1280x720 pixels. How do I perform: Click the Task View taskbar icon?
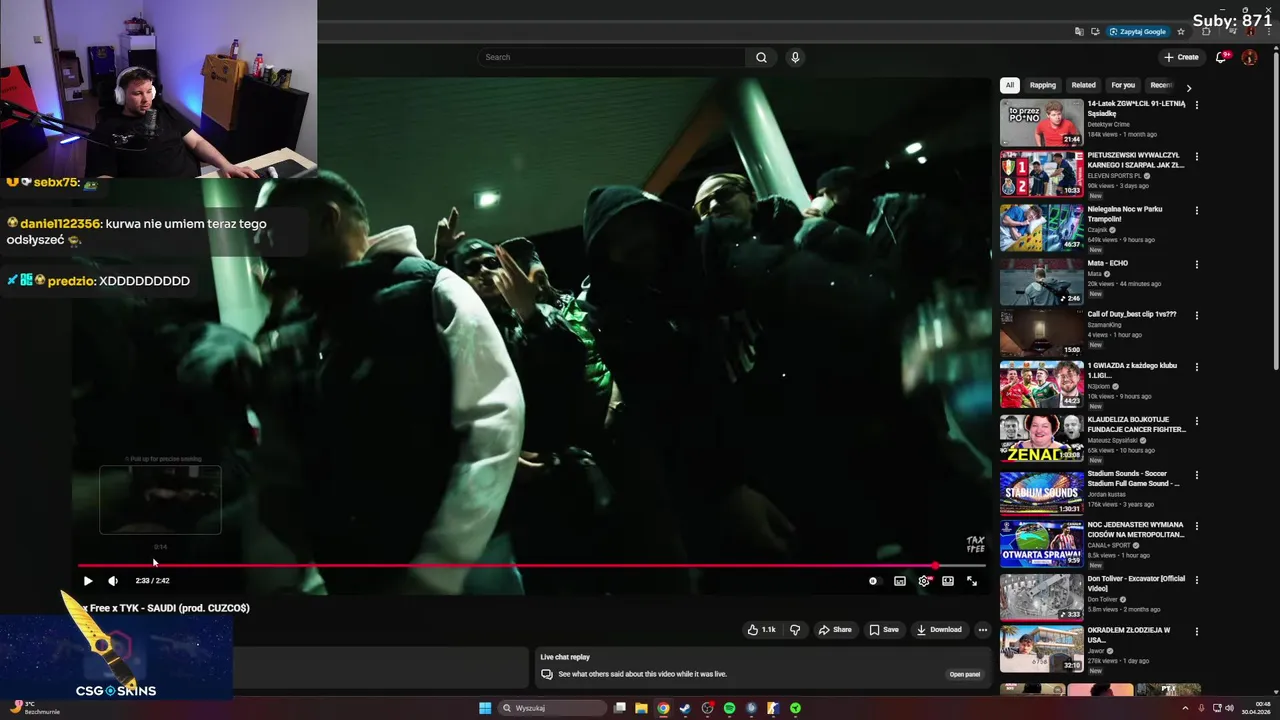(620, 708)
